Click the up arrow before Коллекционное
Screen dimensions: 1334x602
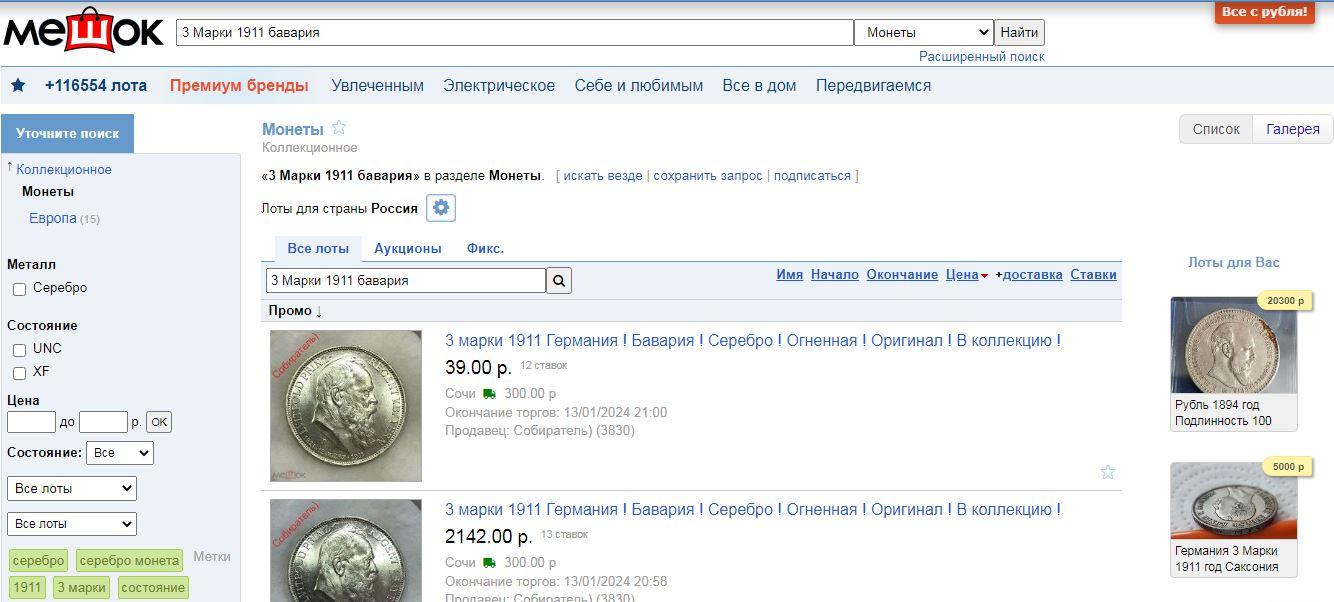tap(10, 168)
